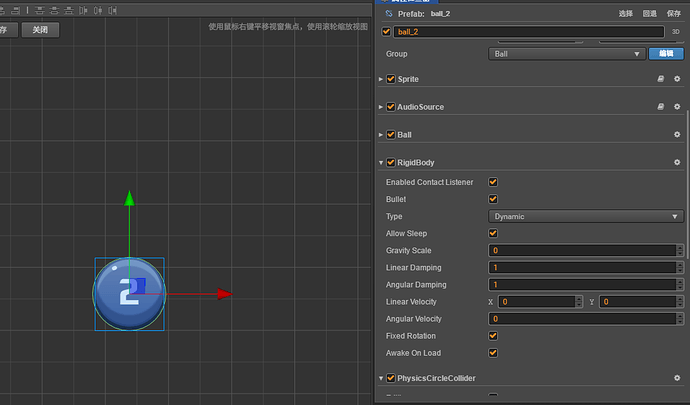Open the Sprite component help document icon
Image resolution: width=690 pixels, height=405 pixels.
[x=661, y=79]
